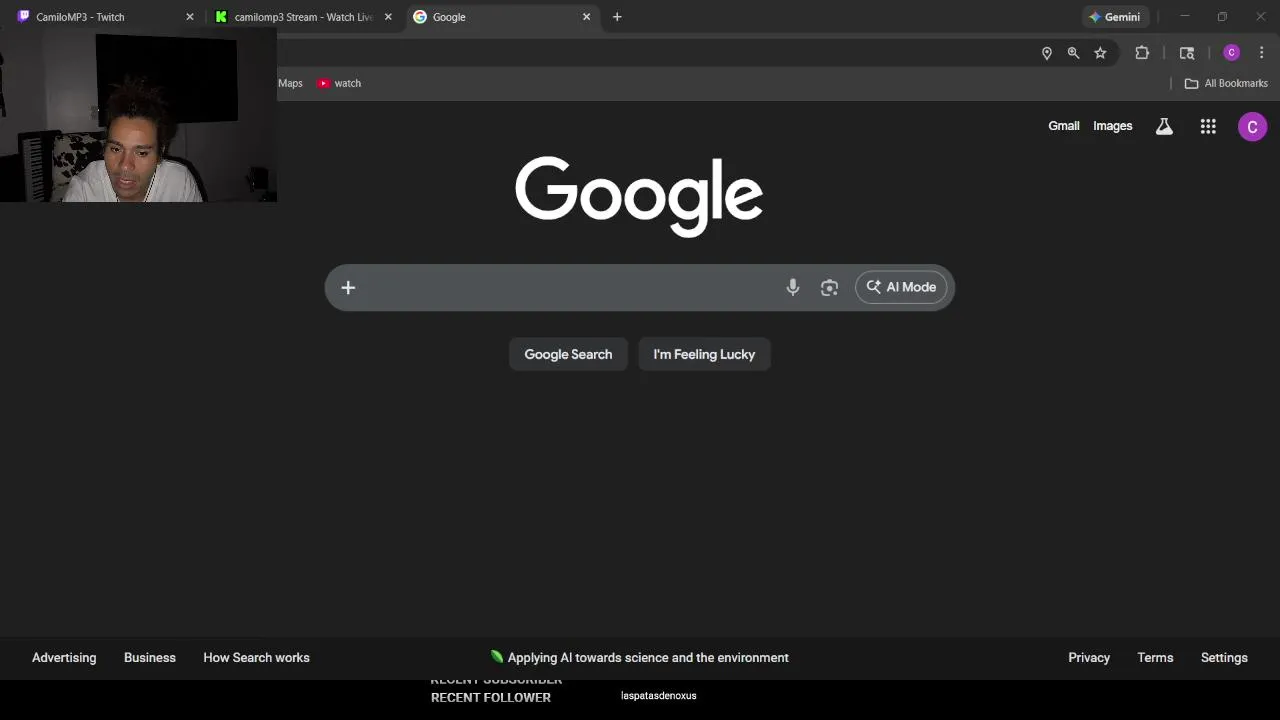Click the Google Search button
Viewport: 1280px width, 720px height.
tap(568, 354)
